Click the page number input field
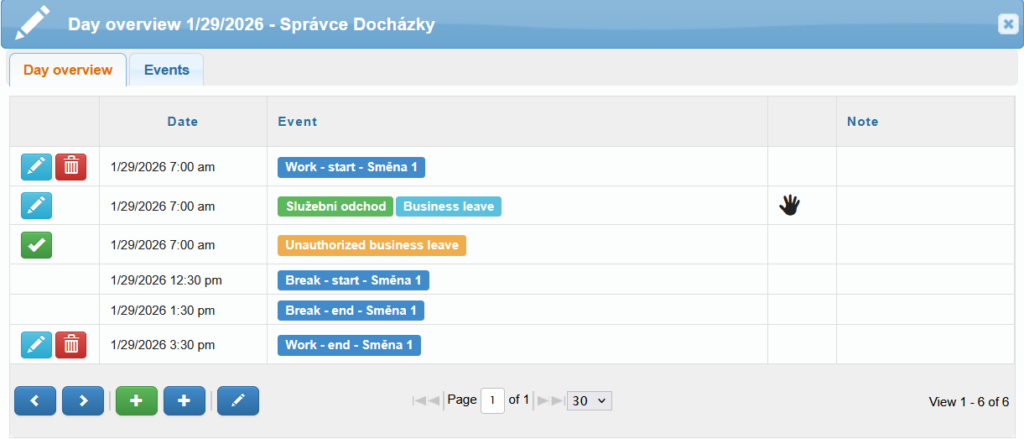Viewport: 1024px width, 439px height. point(493,400)
